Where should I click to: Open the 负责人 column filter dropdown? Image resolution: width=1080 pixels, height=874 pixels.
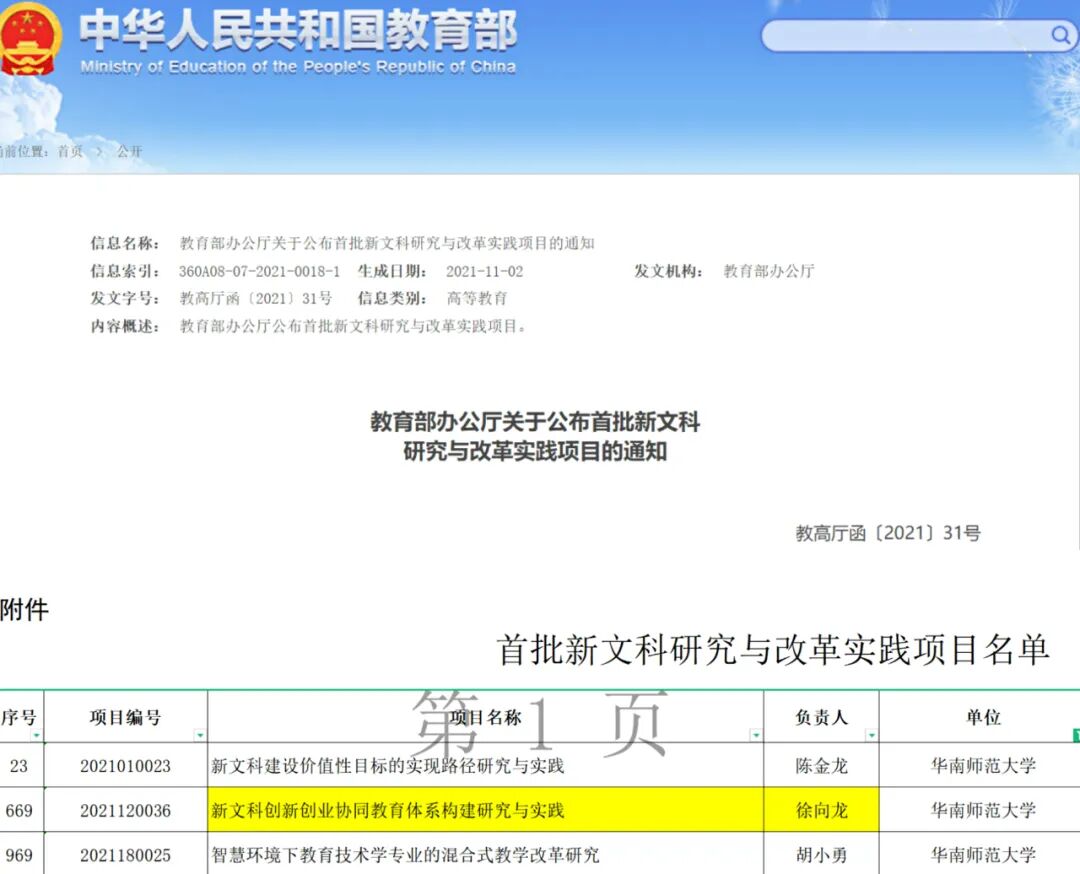(871, 736)
